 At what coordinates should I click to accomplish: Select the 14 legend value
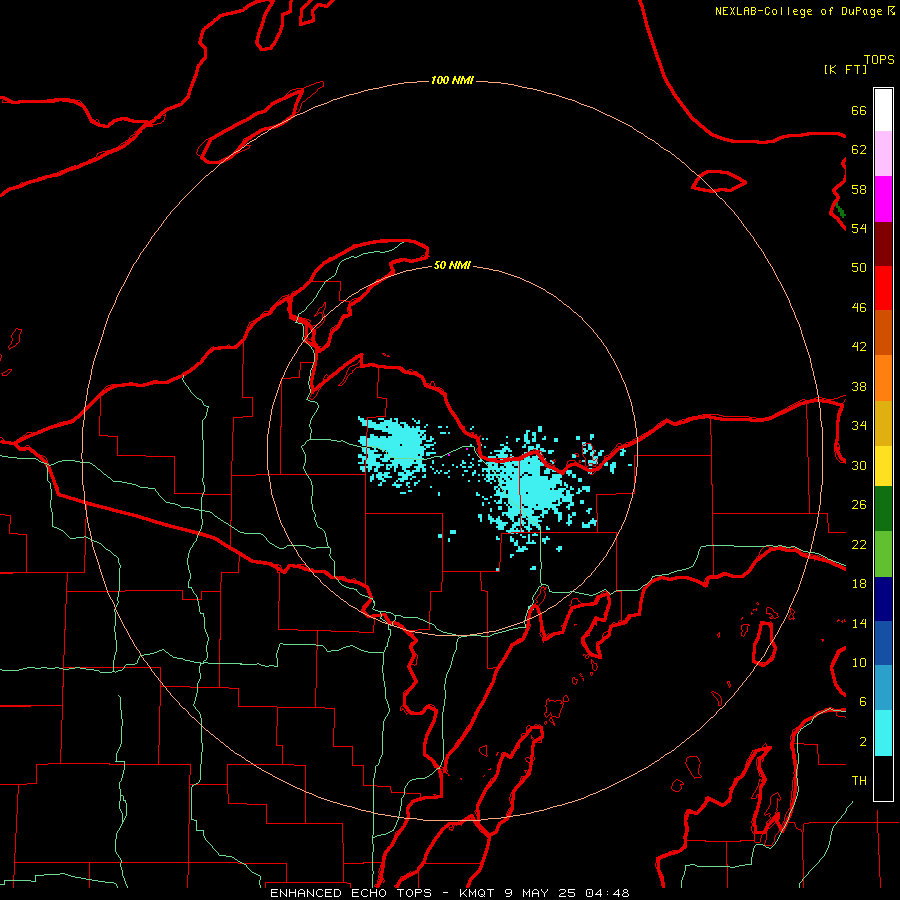(x=859, y=623)
